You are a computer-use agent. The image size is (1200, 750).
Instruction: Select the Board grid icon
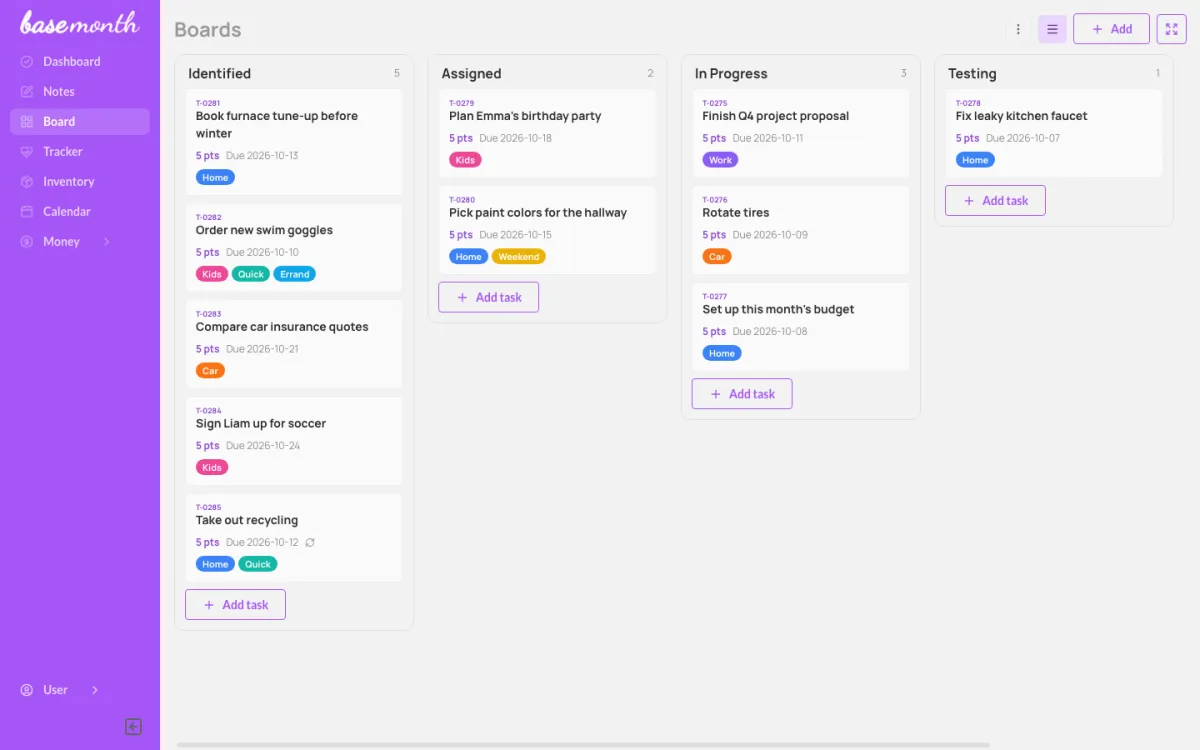pos(27,121)
